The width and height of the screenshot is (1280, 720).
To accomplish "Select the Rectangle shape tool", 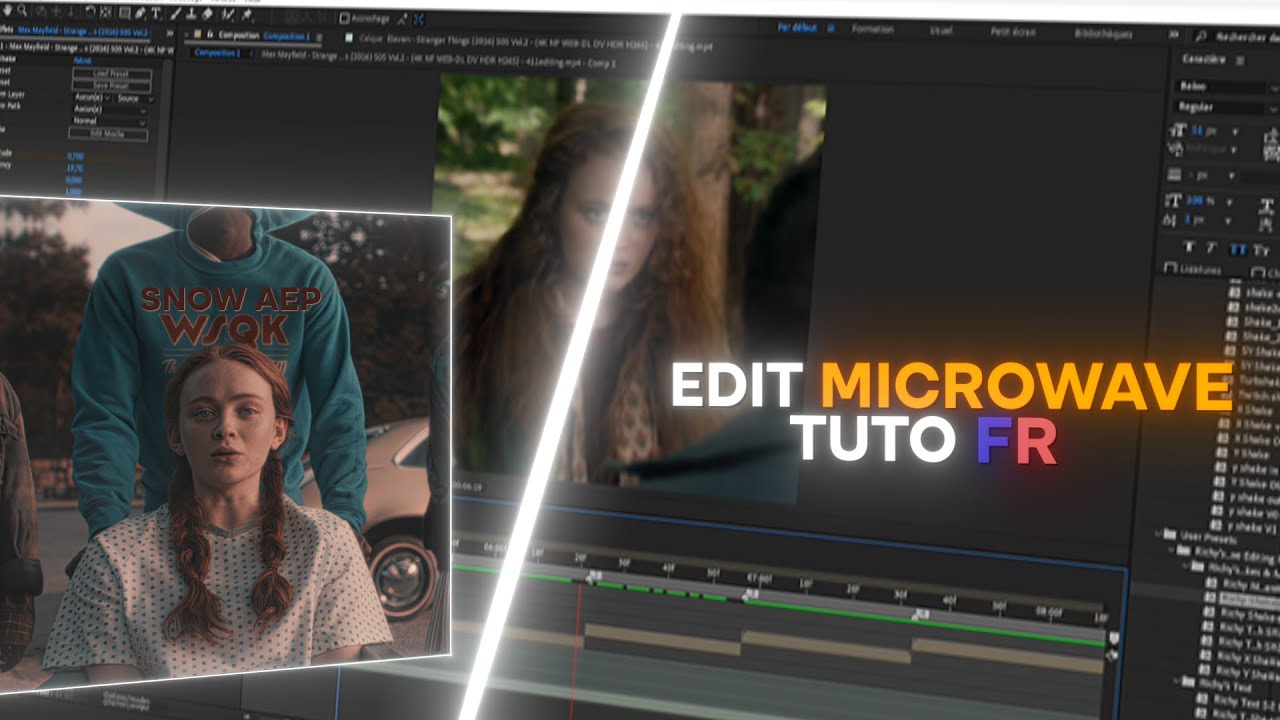I will tap(124, 13).
